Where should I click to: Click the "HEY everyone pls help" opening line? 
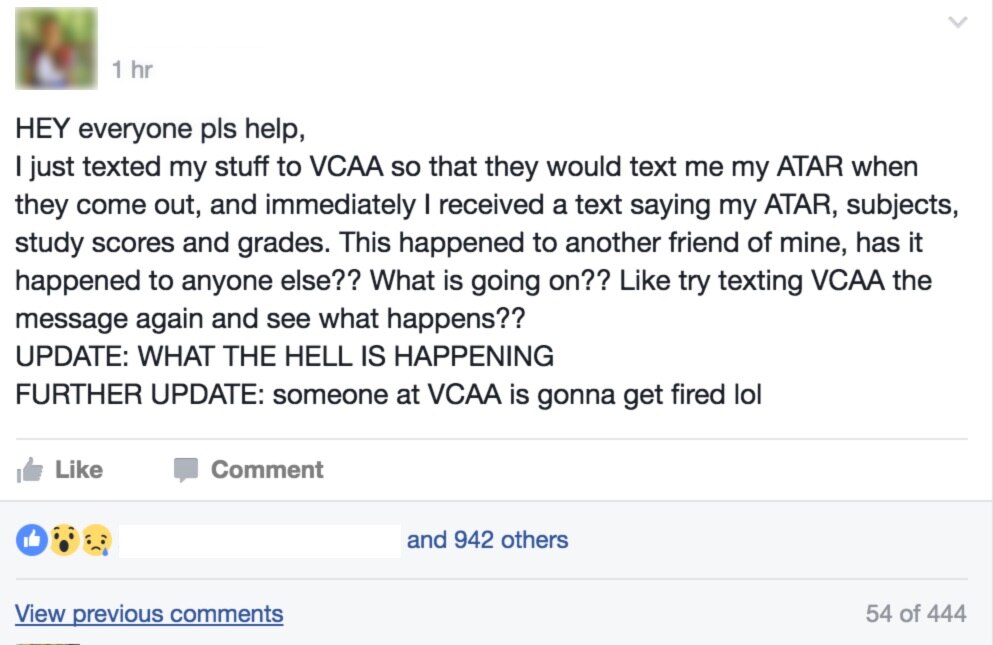(x=158, y=129)
